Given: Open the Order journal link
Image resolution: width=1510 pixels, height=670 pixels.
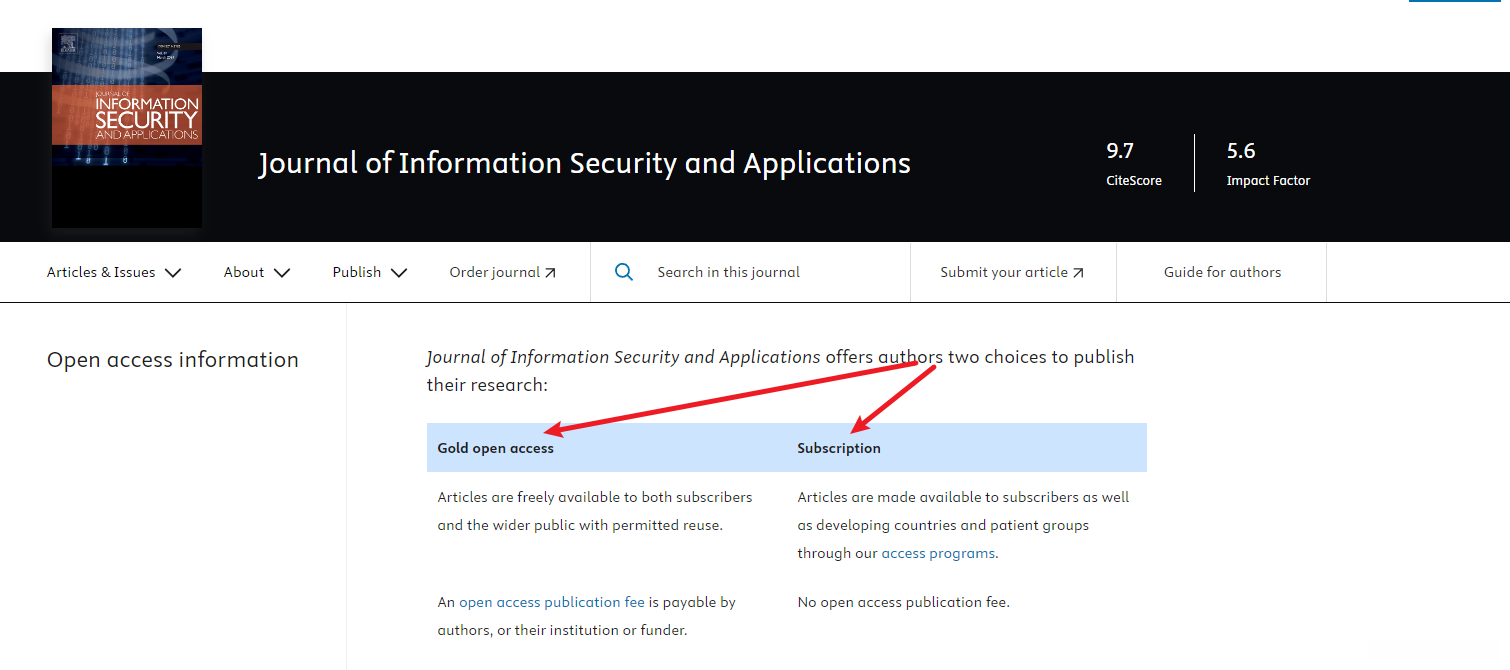Looking at the screenshot, I should [495, 272].
